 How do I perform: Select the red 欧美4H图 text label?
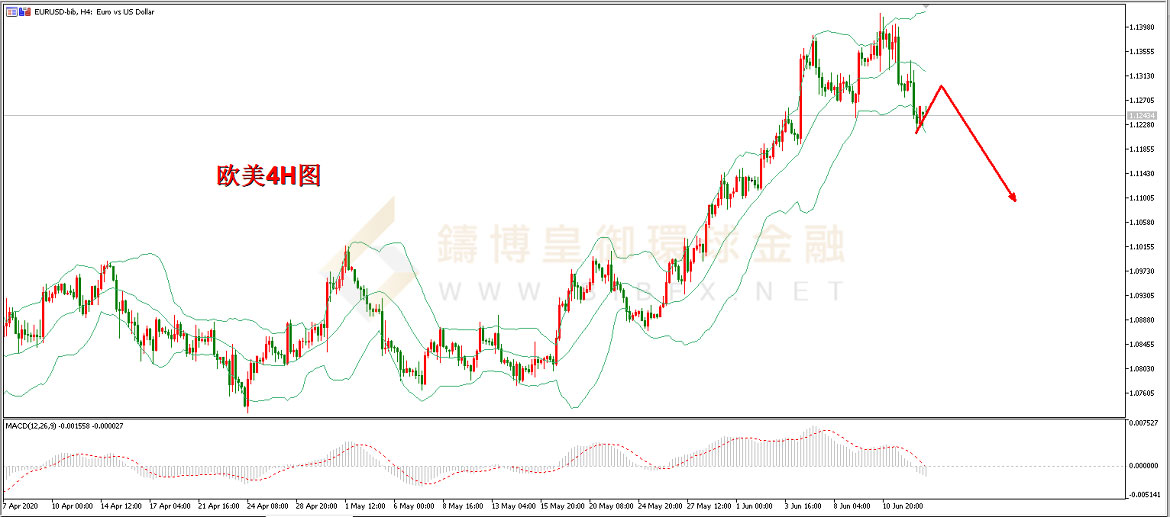tap(269, 176)
